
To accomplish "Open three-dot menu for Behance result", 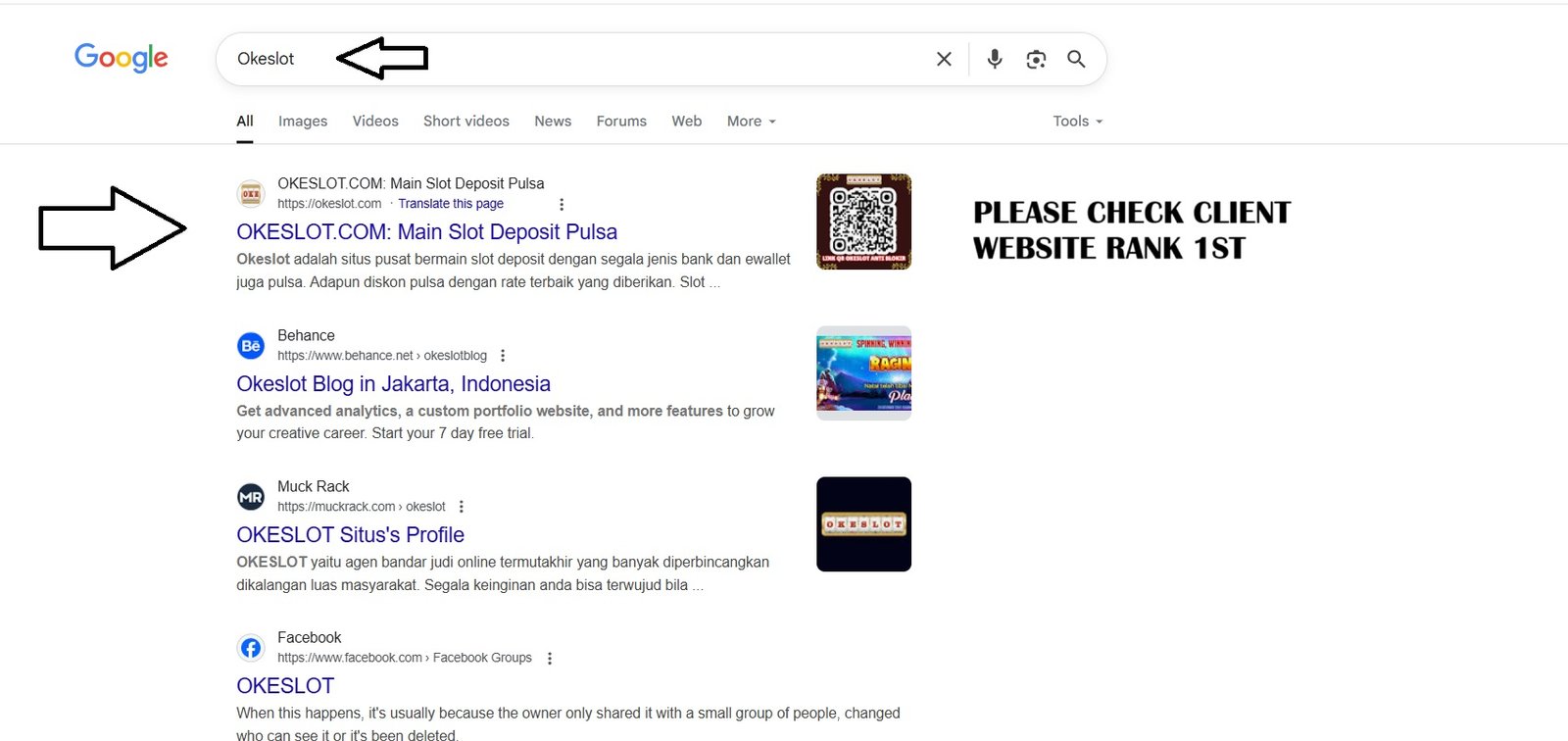I will (503, 356).
